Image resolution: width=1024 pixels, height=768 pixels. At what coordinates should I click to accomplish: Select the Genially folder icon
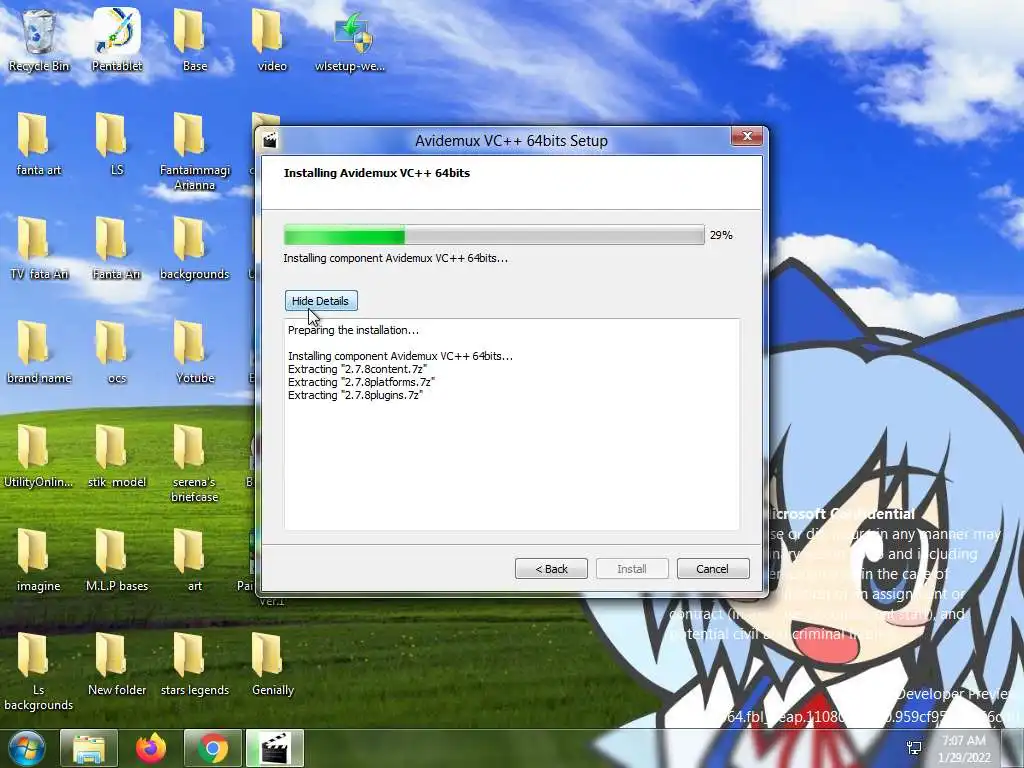click(x=272, y=664)
